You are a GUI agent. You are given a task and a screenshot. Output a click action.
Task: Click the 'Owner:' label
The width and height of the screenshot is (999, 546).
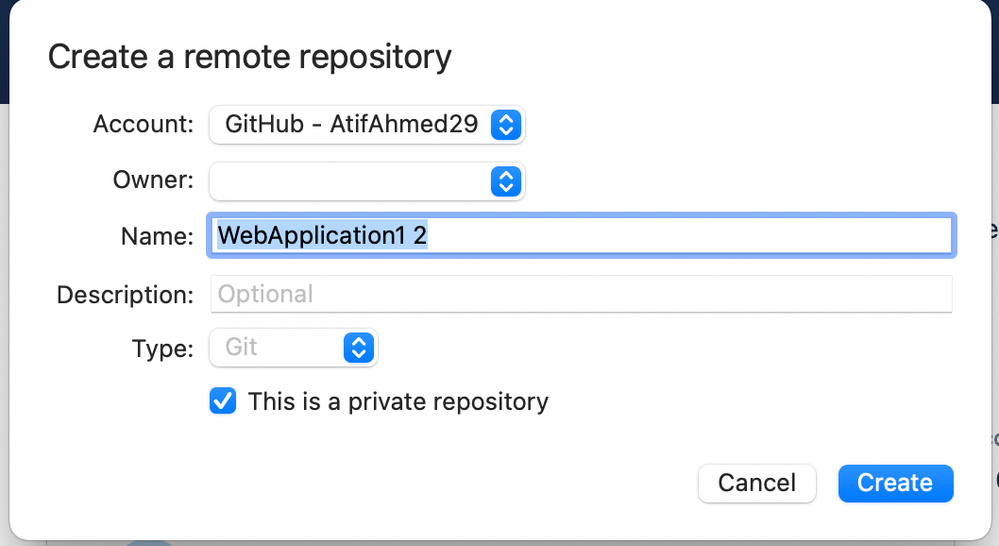click(153, 180)
